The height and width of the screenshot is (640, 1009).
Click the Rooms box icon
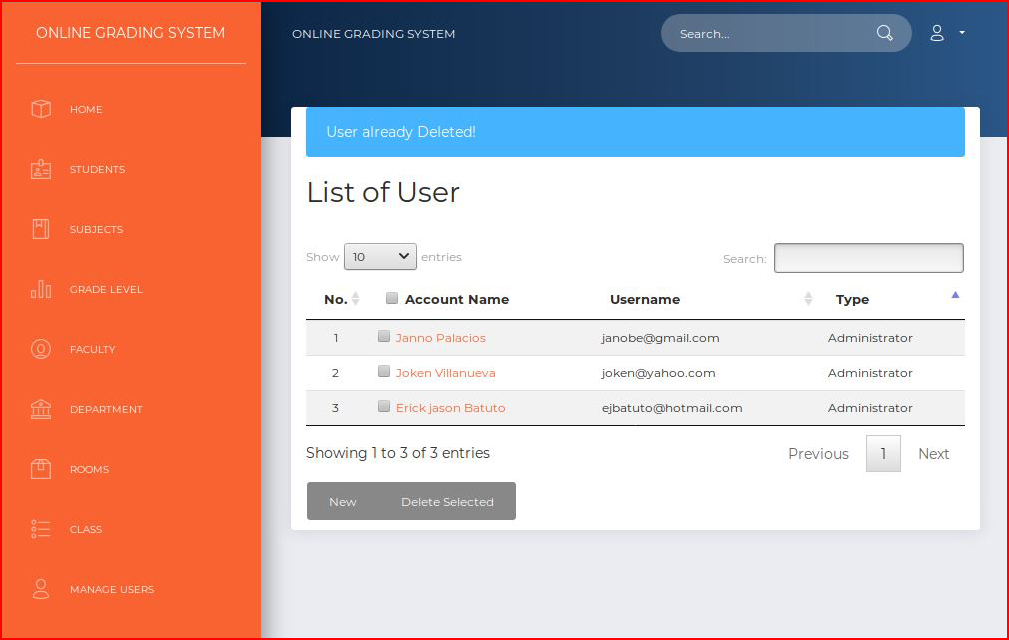coord(41,469)
